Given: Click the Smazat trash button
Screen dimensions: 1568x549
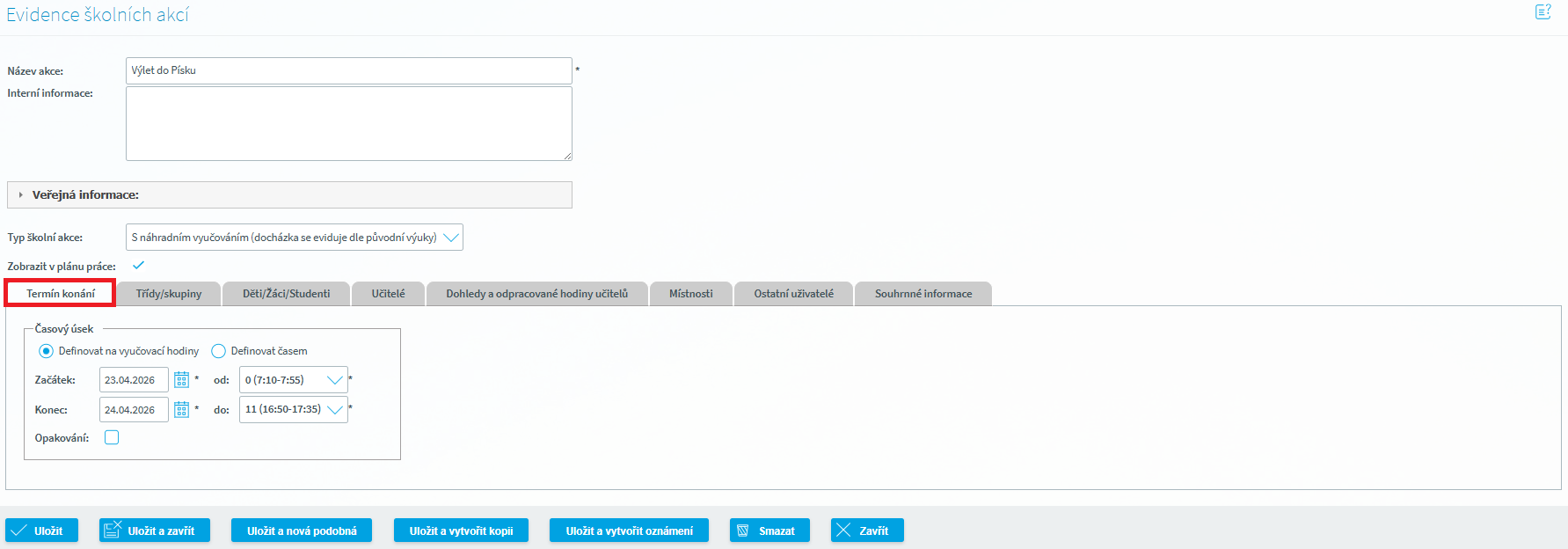Looking at the screenshot, I should click(769, 531).
